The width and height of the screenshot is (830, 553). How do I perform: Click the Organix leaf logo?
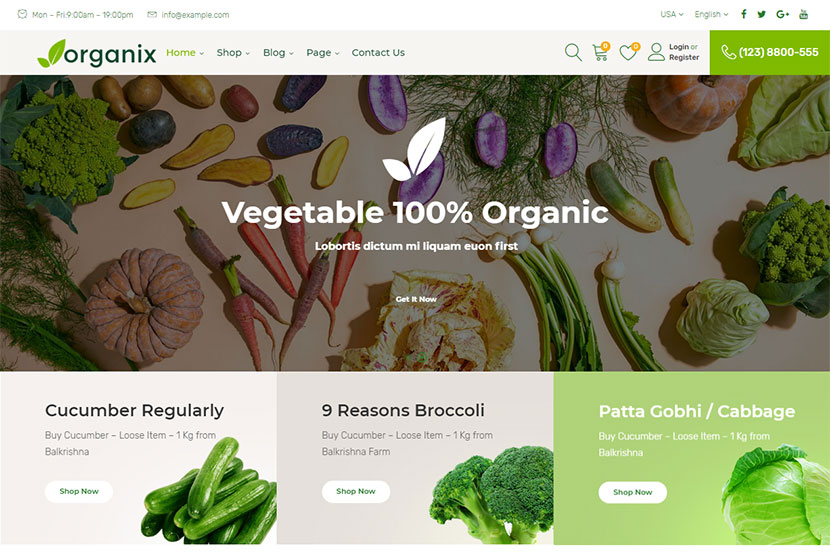point(97,53)
